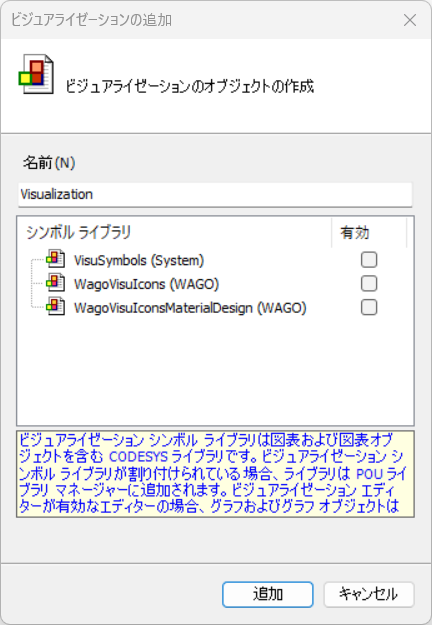Focus the 名前 input field containing Visualization
Image resolution: width=432 pixels, height=625 pixels.
coord(215,195)
